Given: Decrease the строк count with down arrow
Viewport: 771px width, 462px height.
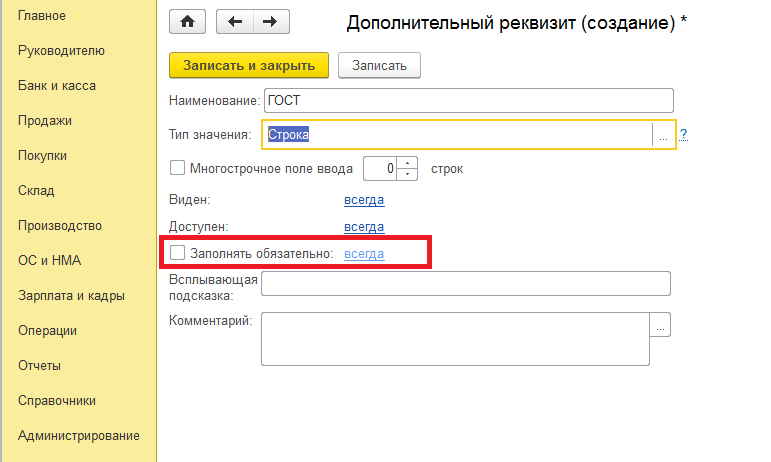Looking at the screenshot, I should click(x=407, y=174).
